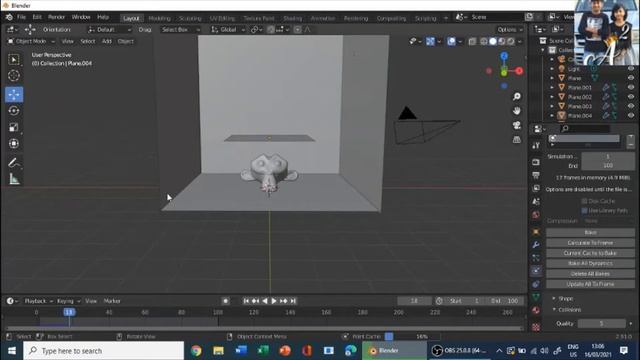Select the Measure tool

tap(14, 179)
